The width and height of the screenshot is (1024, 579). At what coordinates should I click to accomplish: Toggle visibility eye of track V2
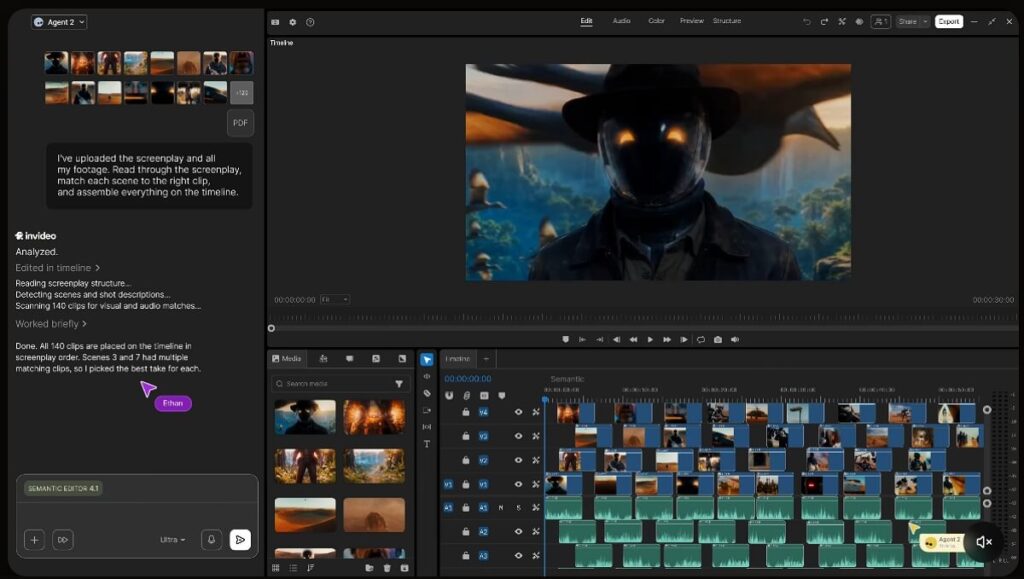[x=519, y=460]
